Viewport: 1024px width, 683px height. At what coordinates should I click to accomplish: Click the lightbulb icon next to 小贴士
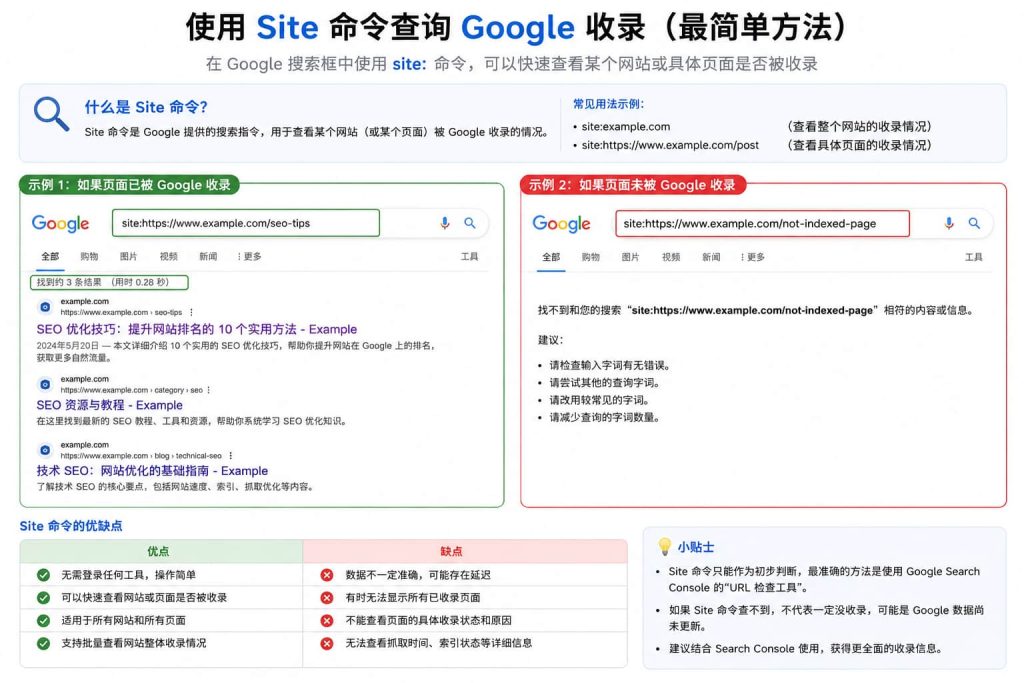tap(664, 547)
